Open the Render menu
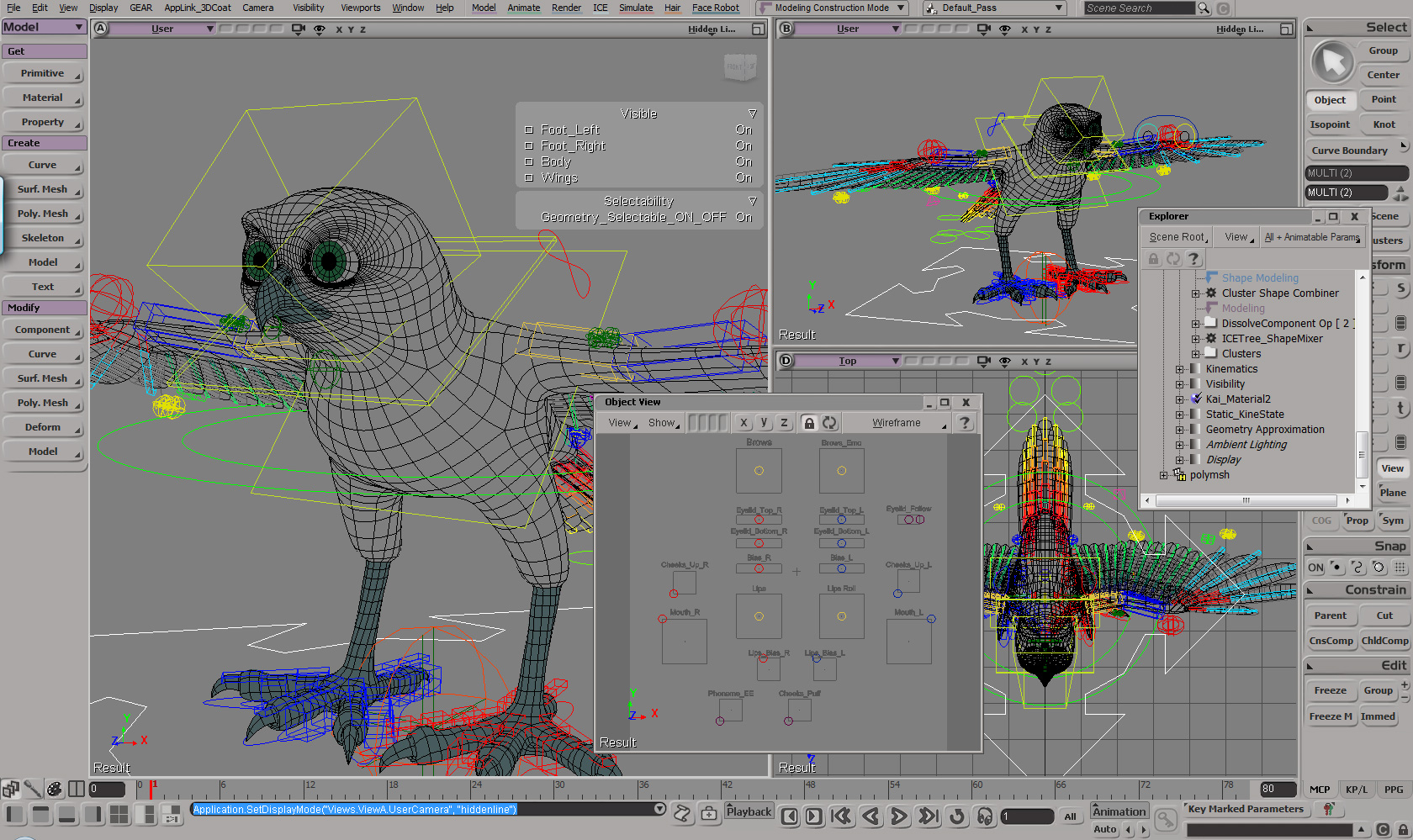Image resolution: width=1413 pixels, height=840 pixels. click(x=566, y=8)
